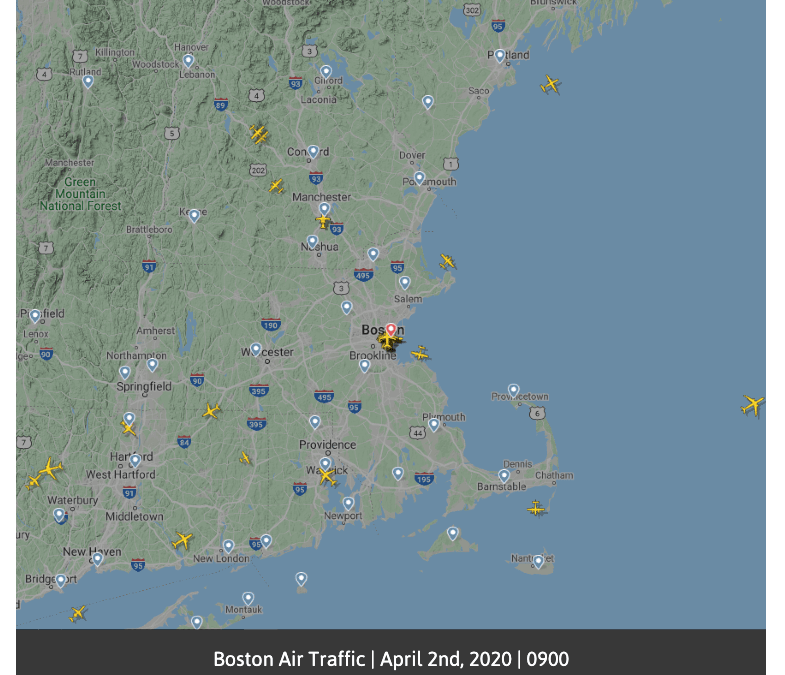Click the plane south of Chatham
The width and height of the screenshot is (785, 675).
pyautogui.click(x=536, y=508)
